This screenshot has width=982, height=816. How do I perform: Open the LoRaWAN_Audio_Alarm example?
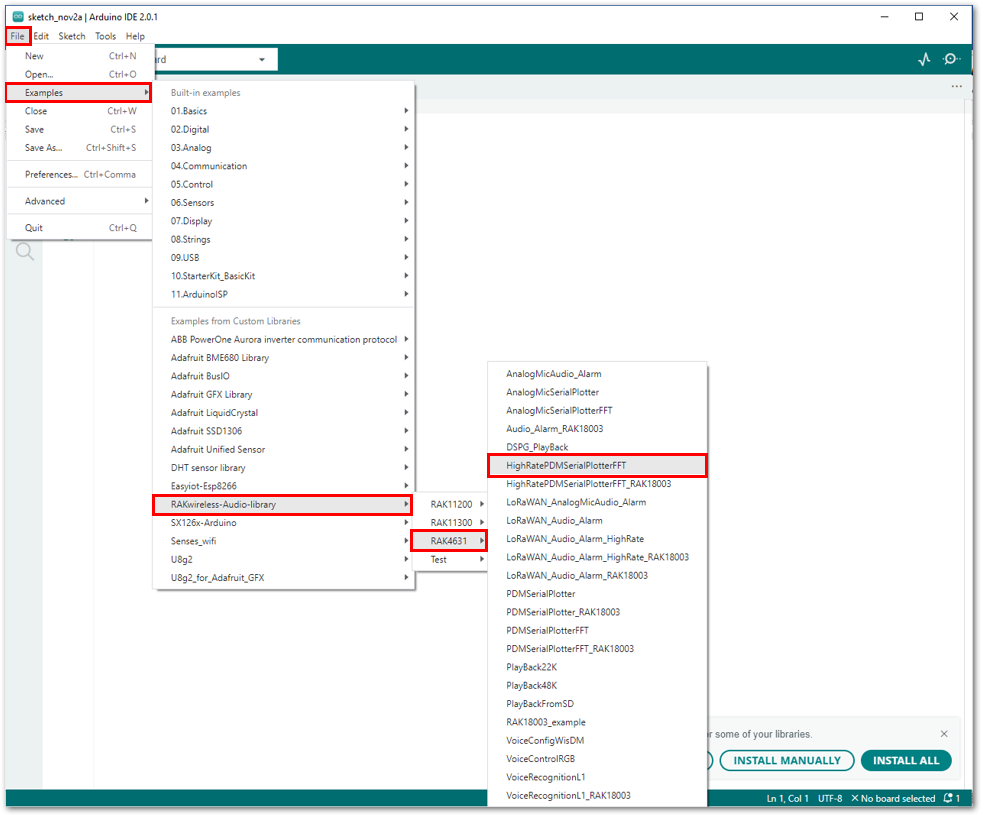click(x=597, y=520)
